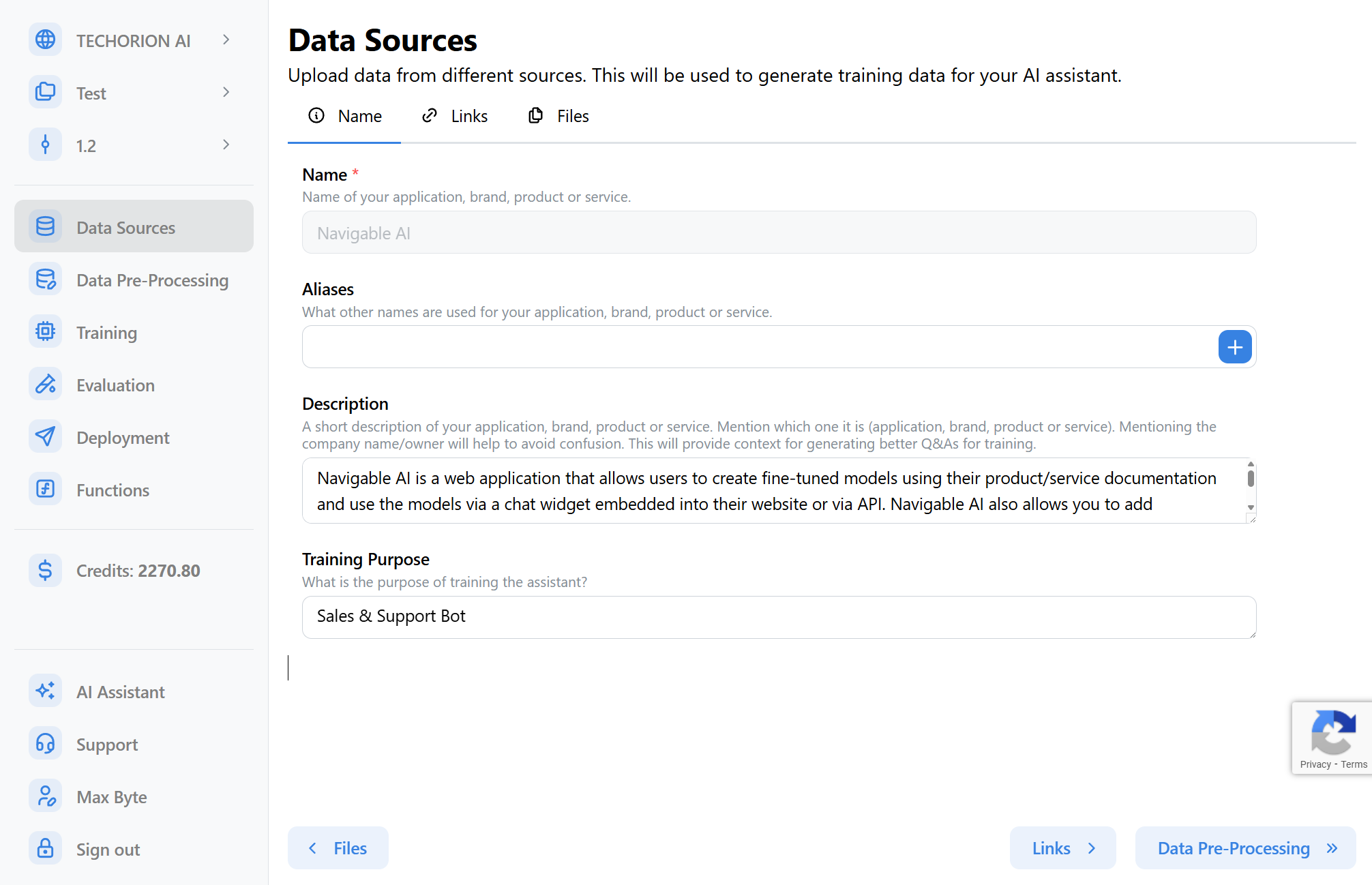Click the Deployment paper plane icon
Screen dimensions: 1372x885
[45, 437]
